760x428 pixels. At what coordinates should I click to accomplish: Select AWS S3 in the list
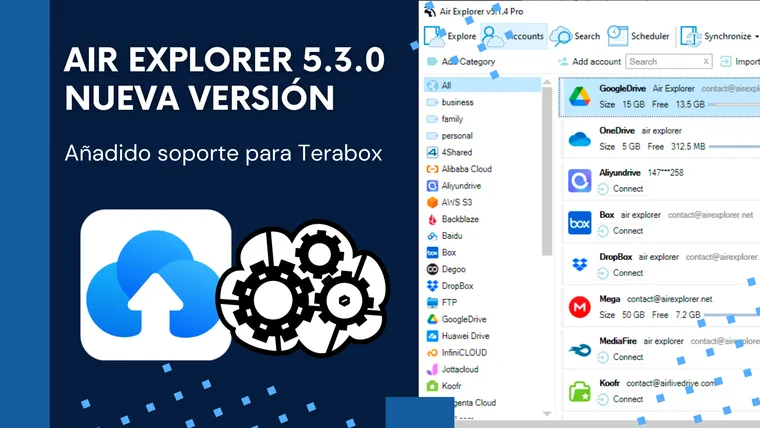(x=449, y=203)
